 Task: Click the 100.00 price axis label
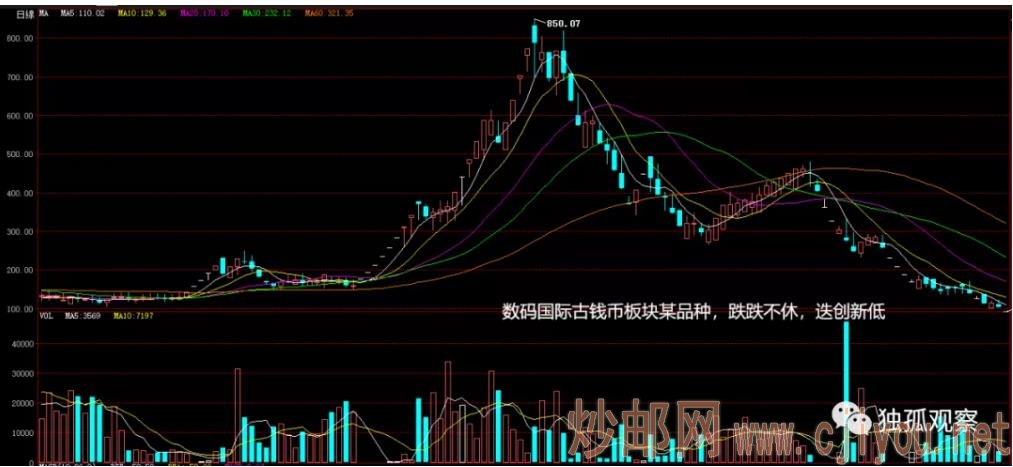[20, 309]
